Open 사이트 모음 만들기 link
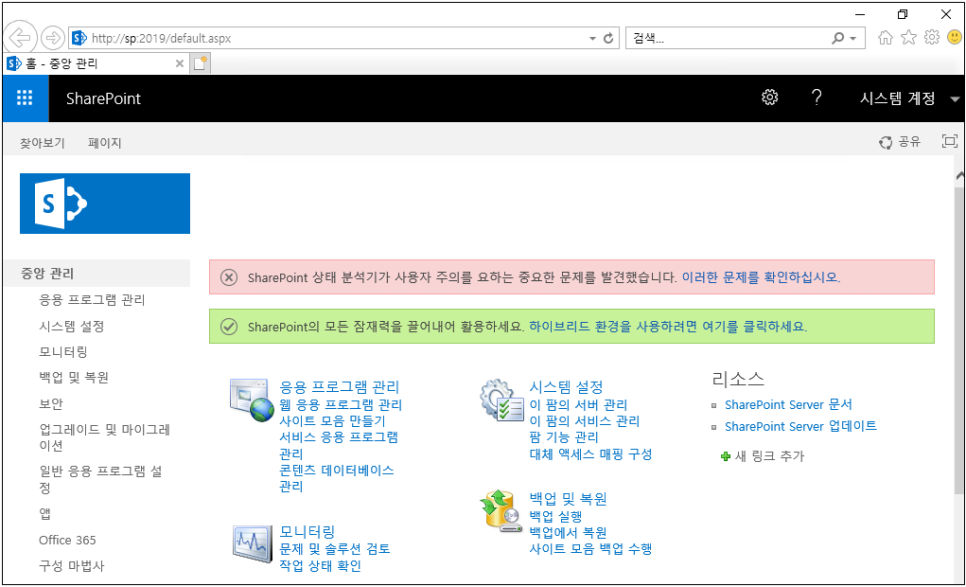 332,421
